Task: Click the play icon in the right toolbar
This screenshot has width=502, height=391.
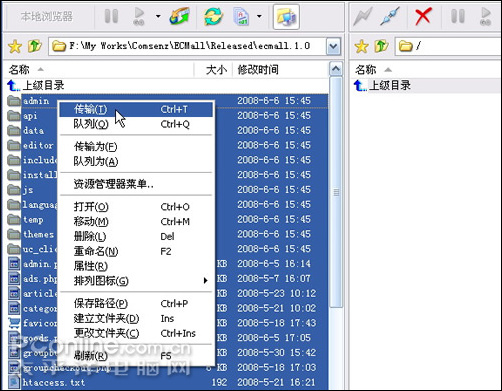Action: (486, 16)
